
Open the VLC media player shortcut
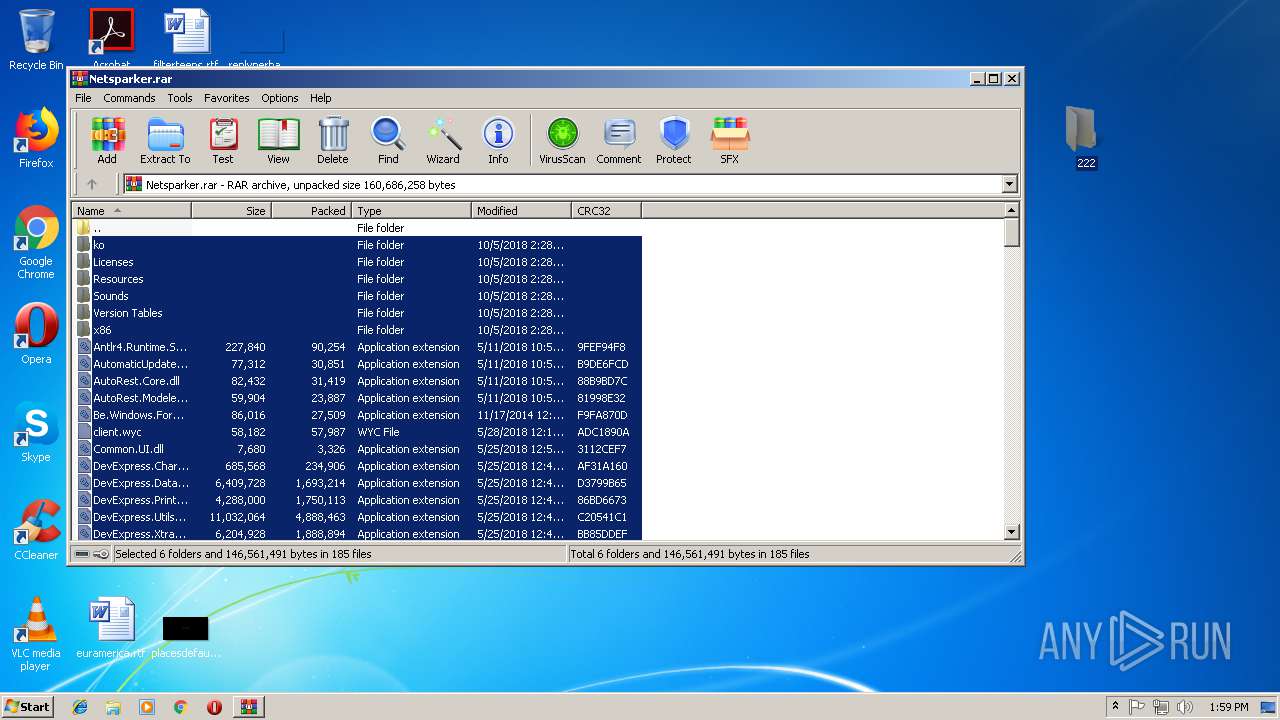tap(36, 634)
